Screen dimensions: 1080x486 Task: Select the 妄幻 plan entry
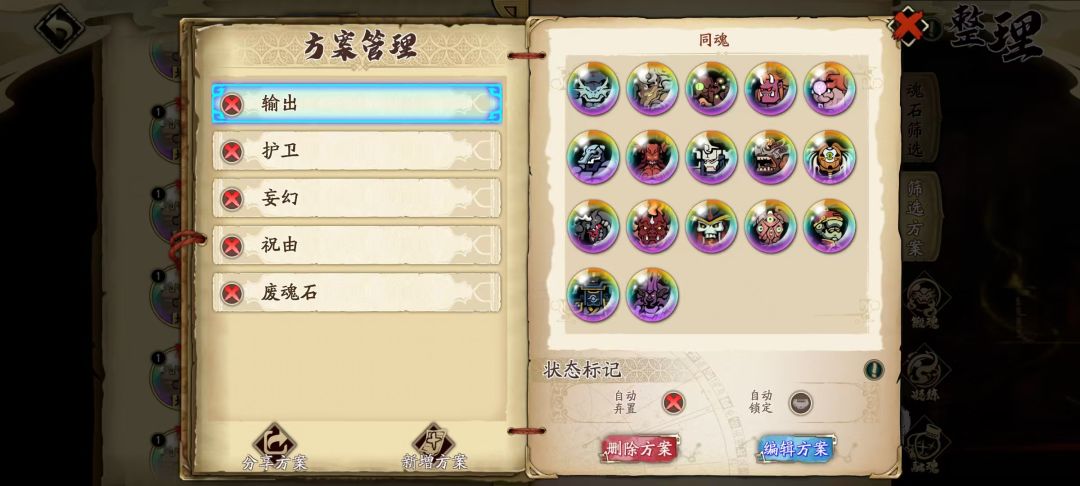tap(357, 198)
